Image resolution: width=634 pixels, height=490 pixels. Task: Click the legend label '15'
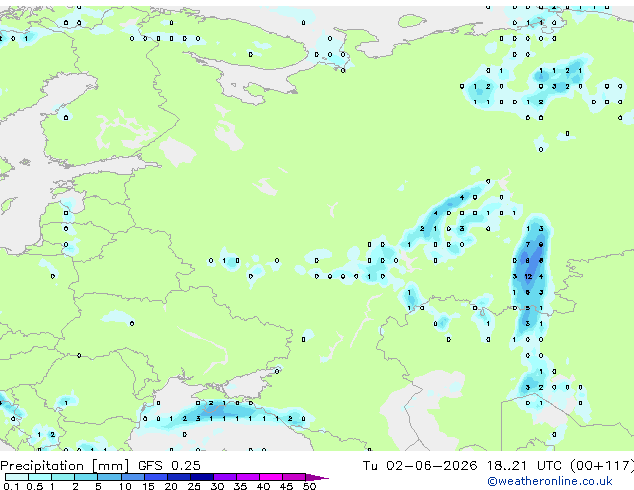(x=148, y=486)
